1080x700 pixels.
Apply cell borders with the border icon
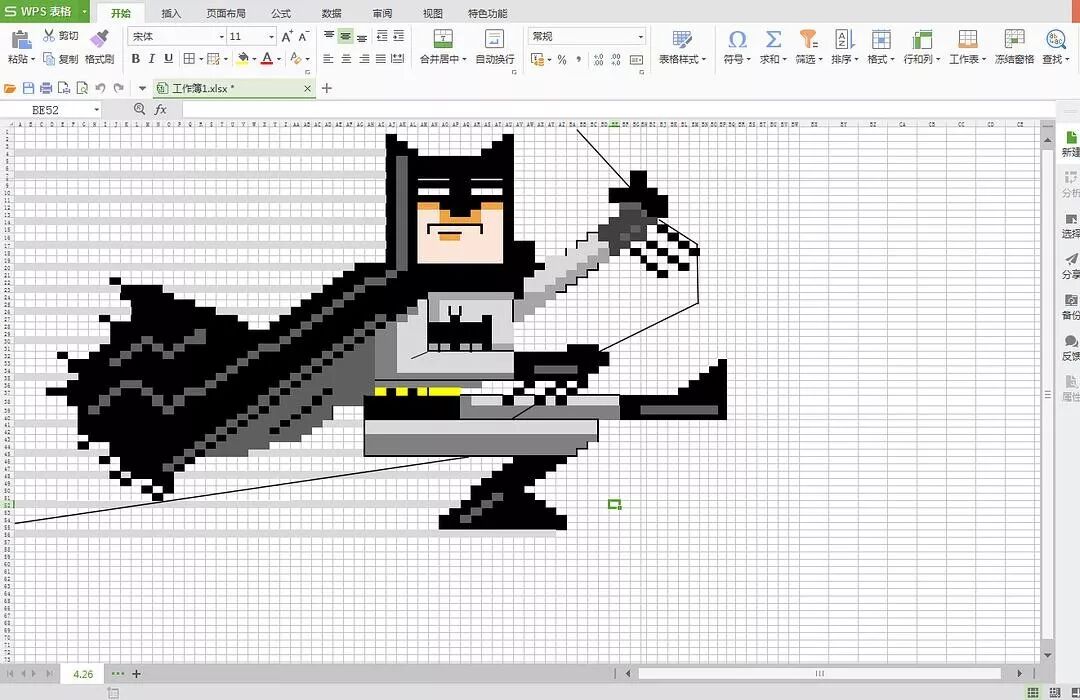(189, 59)
